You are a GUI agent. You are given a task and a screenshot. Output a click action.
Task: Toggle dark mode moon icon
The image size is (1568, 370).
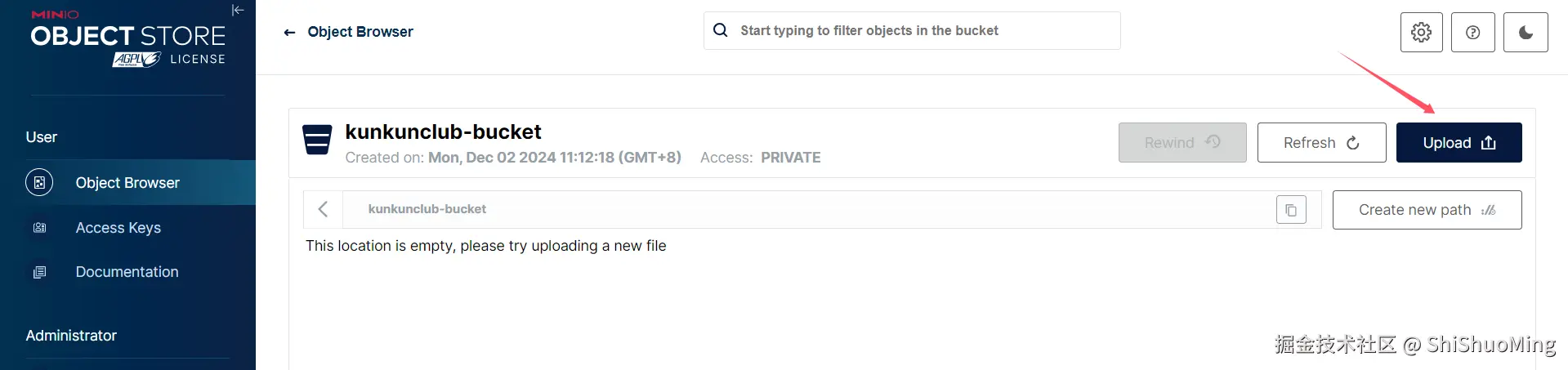click(x=1525, y=33)
